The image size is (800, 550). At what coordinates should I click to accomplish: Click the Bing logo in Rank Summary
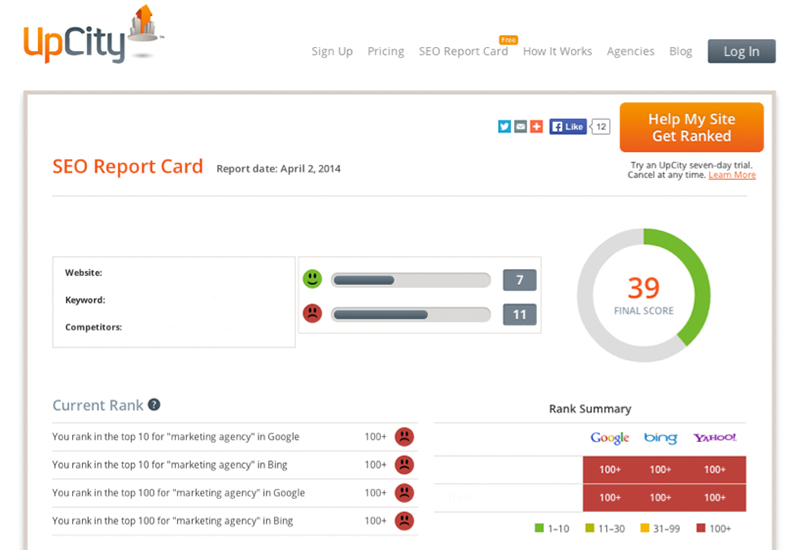[660, 438]
